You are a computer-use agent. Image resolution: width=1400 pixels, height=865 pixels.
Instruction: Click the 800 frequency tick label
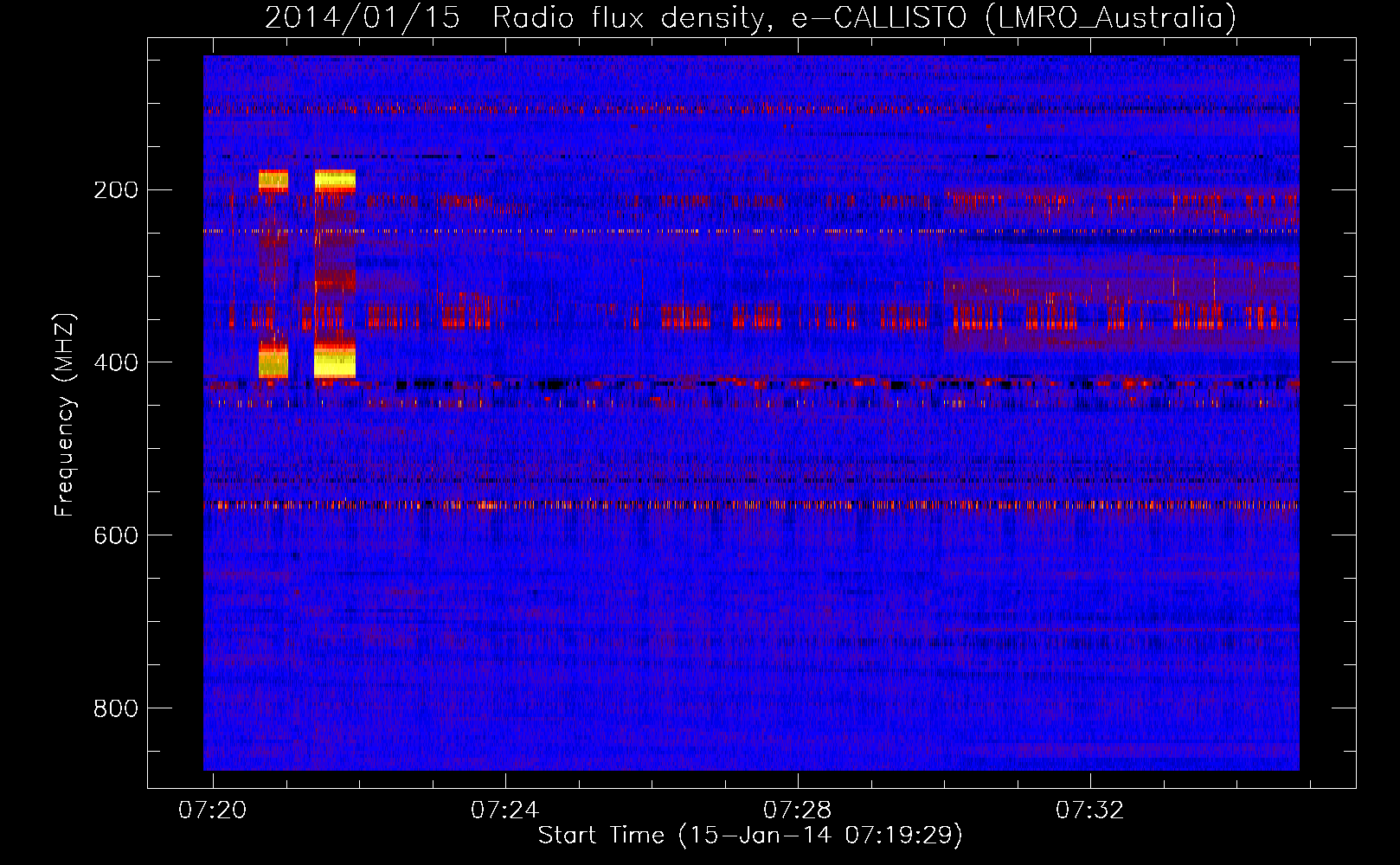[x=116, y=708]
